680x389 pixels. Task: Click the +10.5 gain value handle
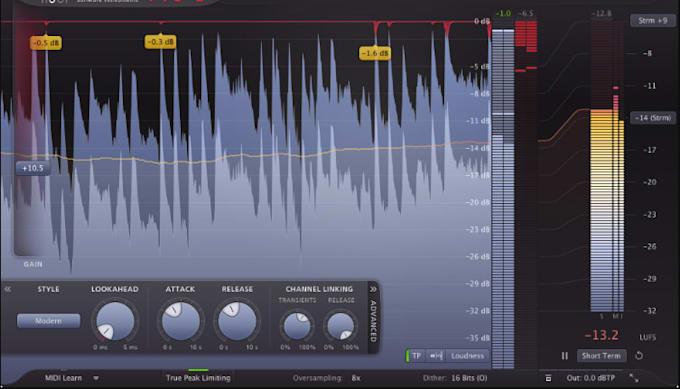click(x=33, y=168)
